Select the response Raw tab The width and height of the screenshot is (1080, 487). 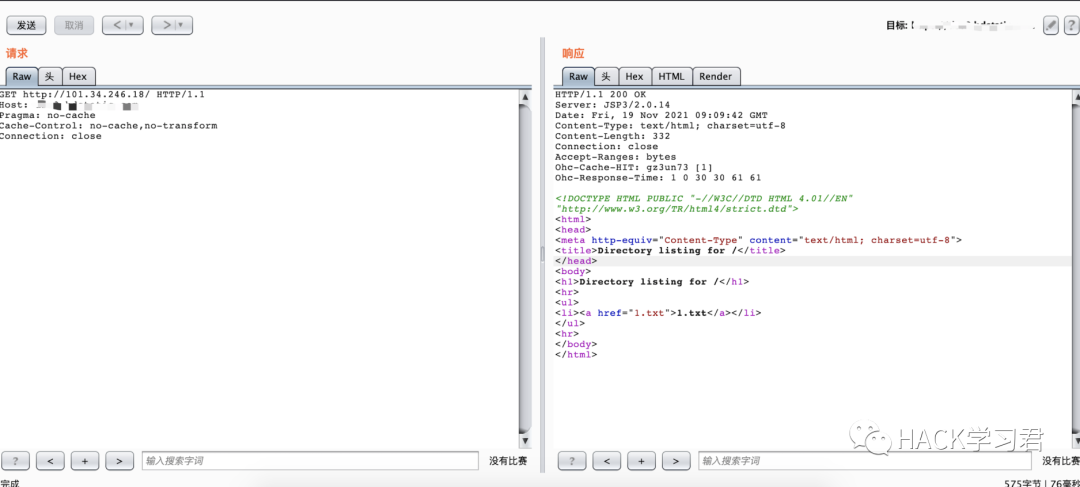[579, 76]
